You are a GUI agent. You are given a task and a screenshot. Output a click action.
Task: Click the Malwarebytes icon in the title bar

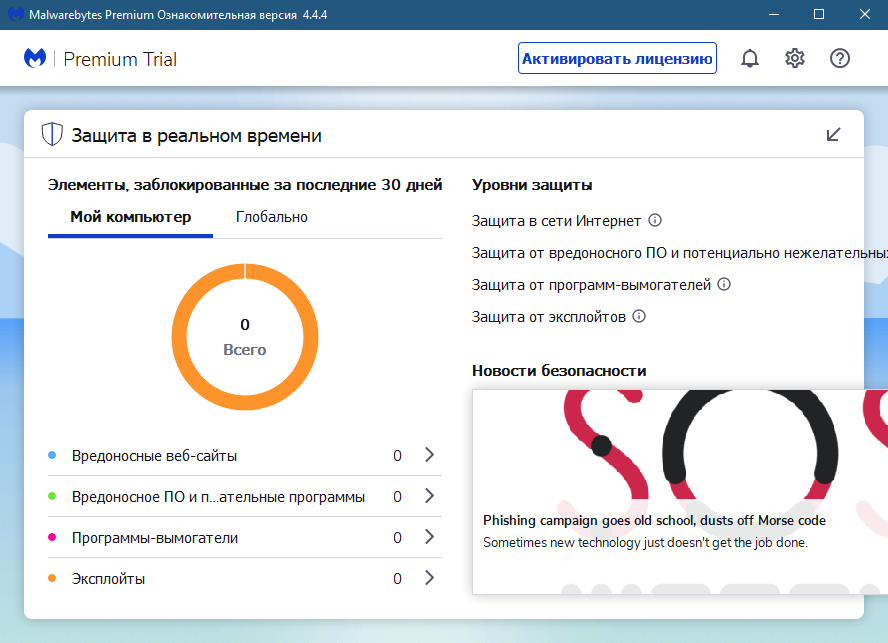pos(16,14)
